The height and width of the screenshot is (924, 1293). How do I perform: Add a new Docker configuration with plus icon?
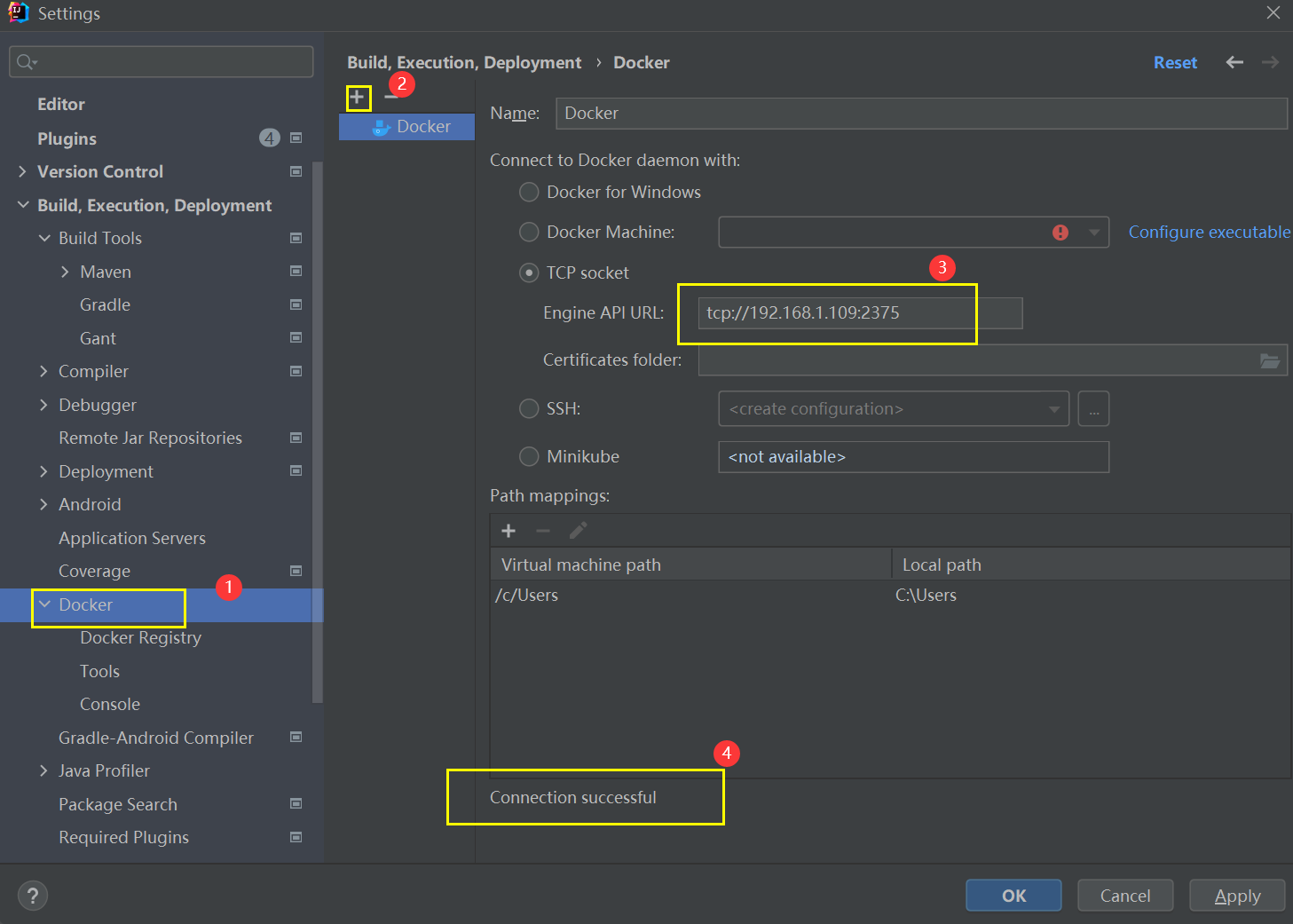coord(357,98)
